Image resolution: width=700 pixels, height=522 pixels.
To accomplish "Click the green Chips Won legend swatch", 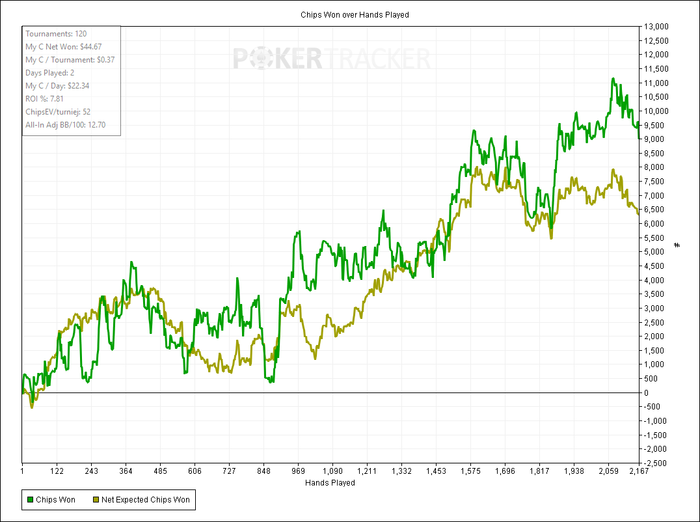I will coord(30,500).
